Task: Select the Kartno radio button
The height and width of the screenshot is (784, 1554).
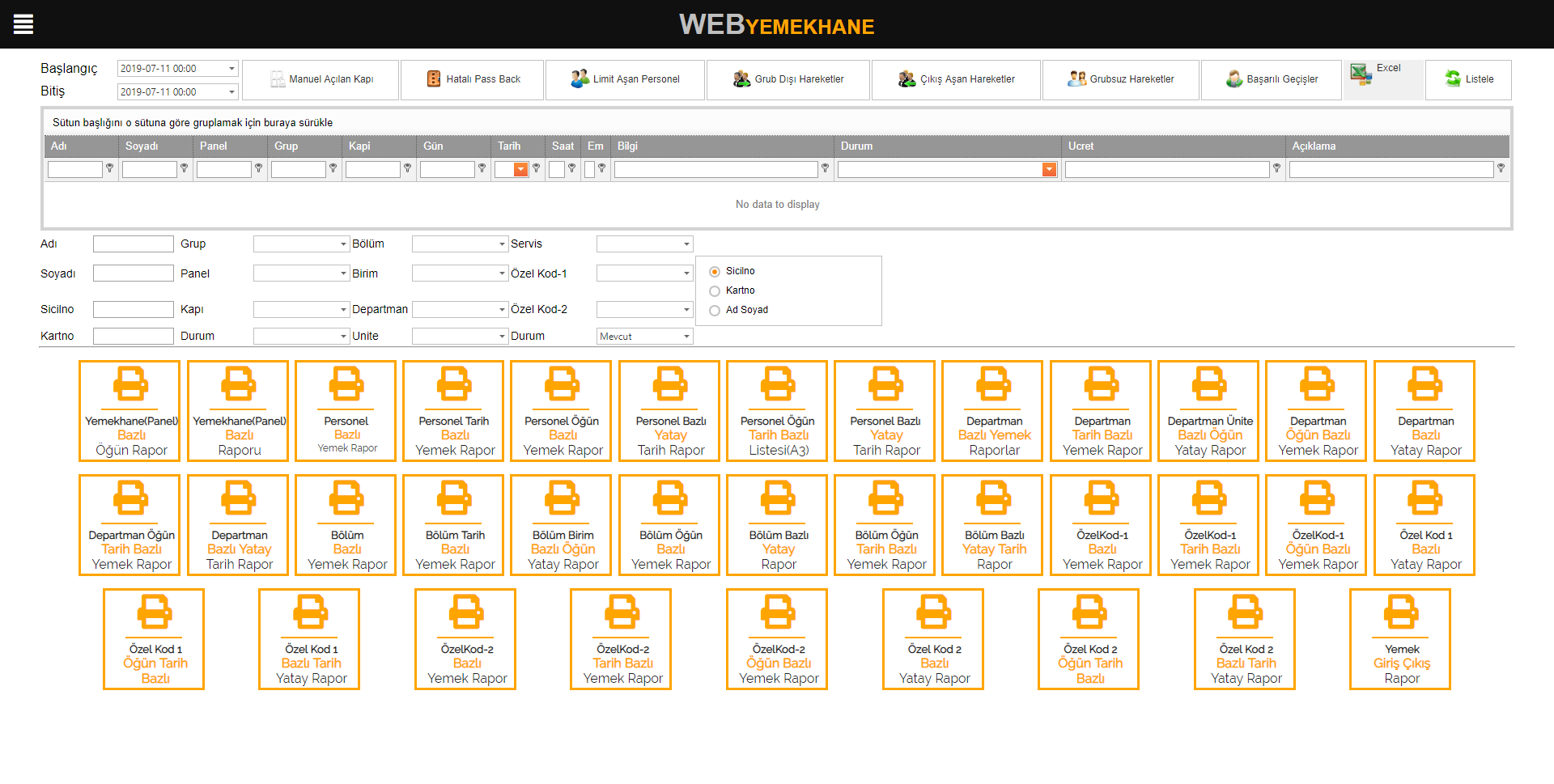Action: pos(715,291)
